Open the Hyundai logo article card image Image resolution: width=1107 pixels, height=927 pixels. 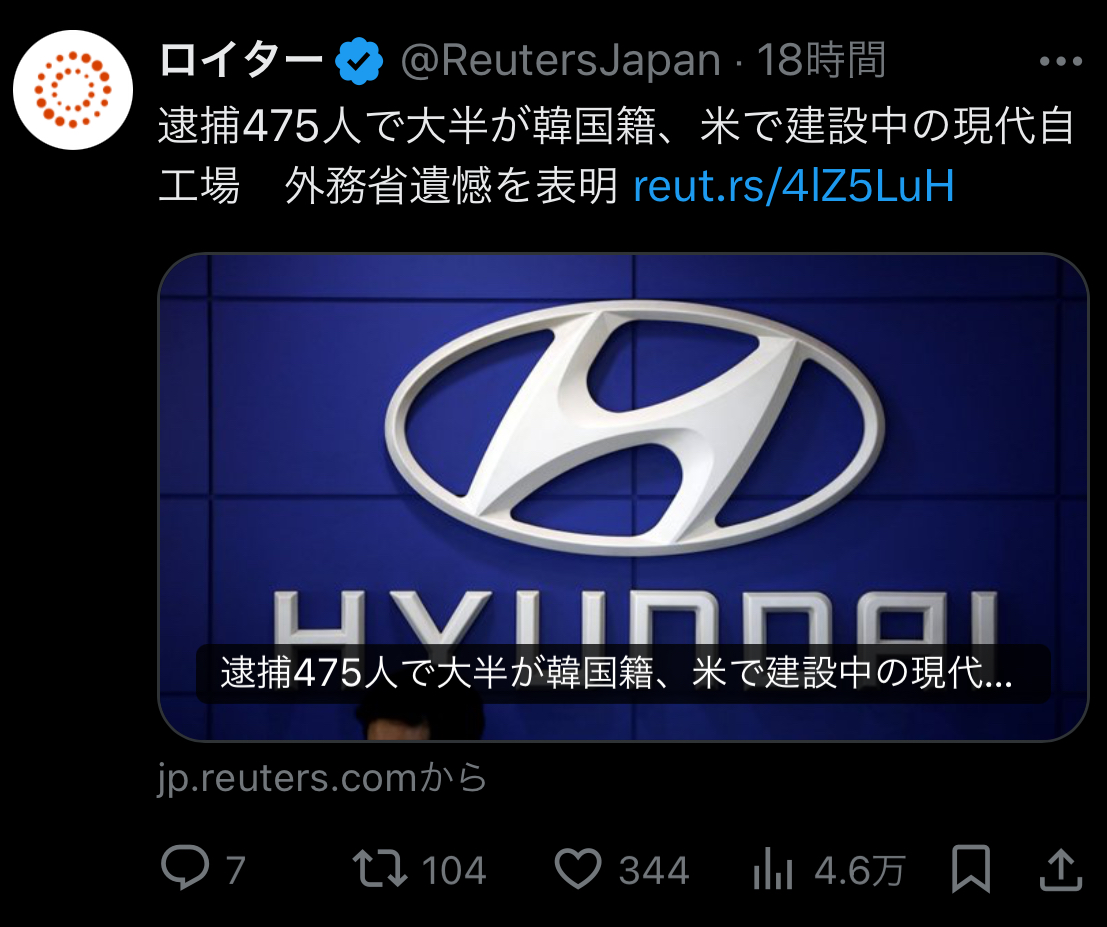[x=623, y=497]
